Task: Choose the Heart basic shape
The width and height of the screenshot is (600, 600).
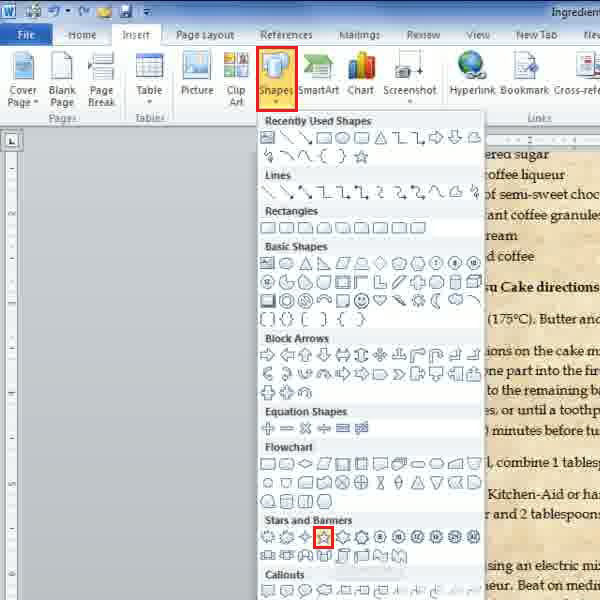Action: 380,300
